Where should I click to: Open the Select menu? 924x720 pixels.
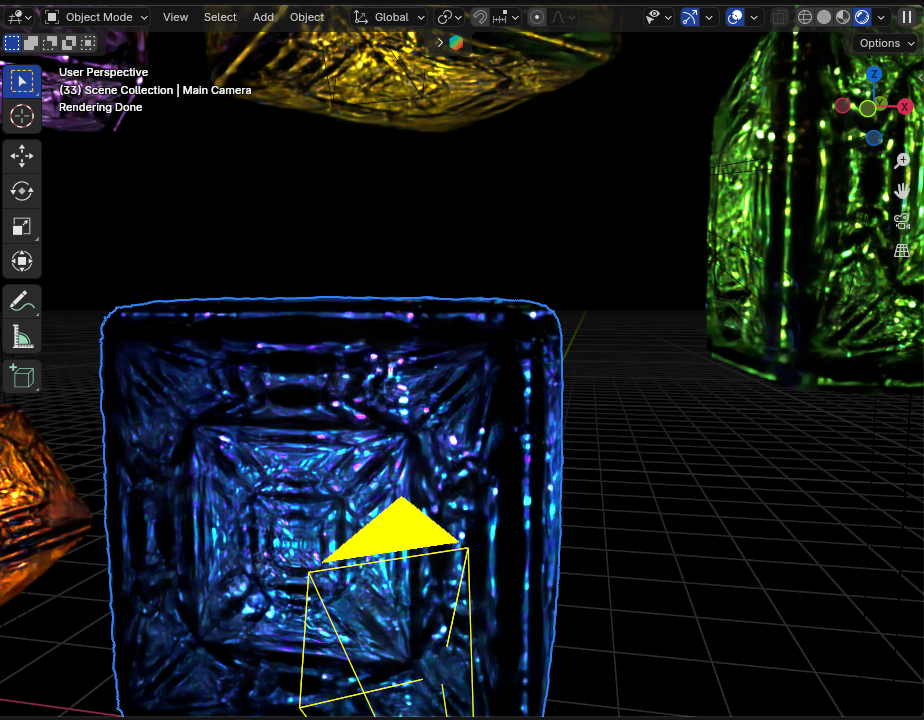tap(220, 17)
